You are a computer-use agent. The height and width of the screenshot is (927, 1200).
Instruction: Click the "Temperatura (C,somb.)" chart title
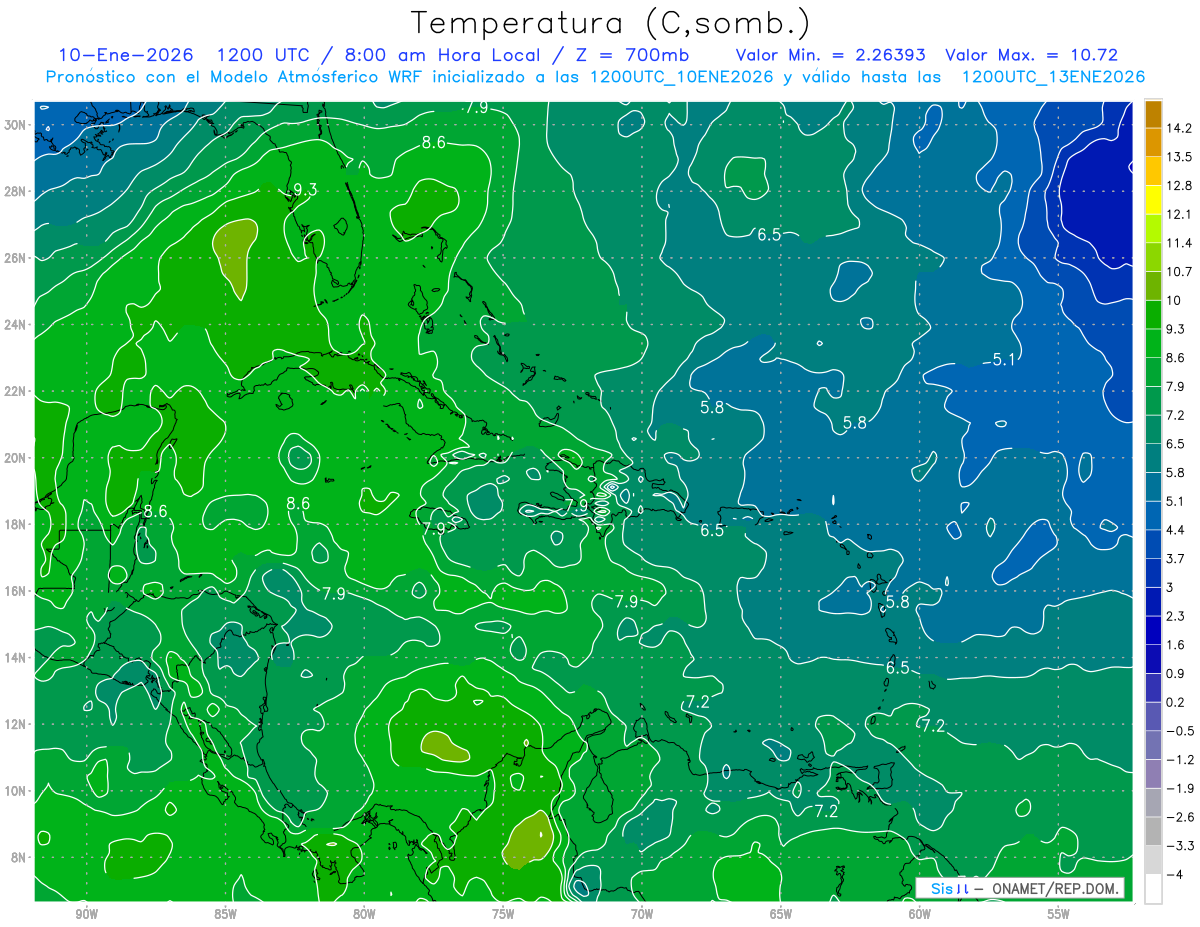[611, 23]
